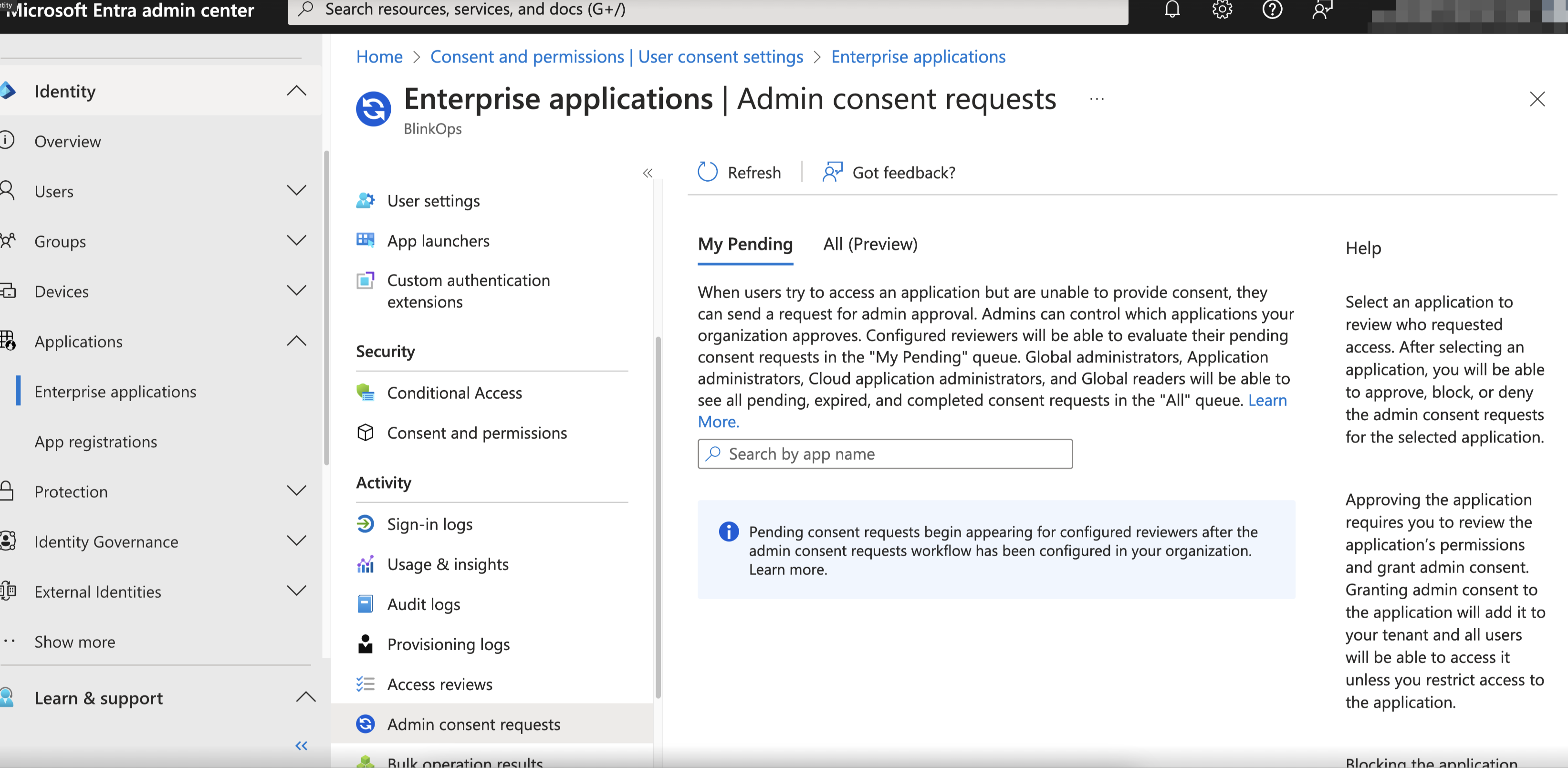Select the My Pending tab

(745, 243)
